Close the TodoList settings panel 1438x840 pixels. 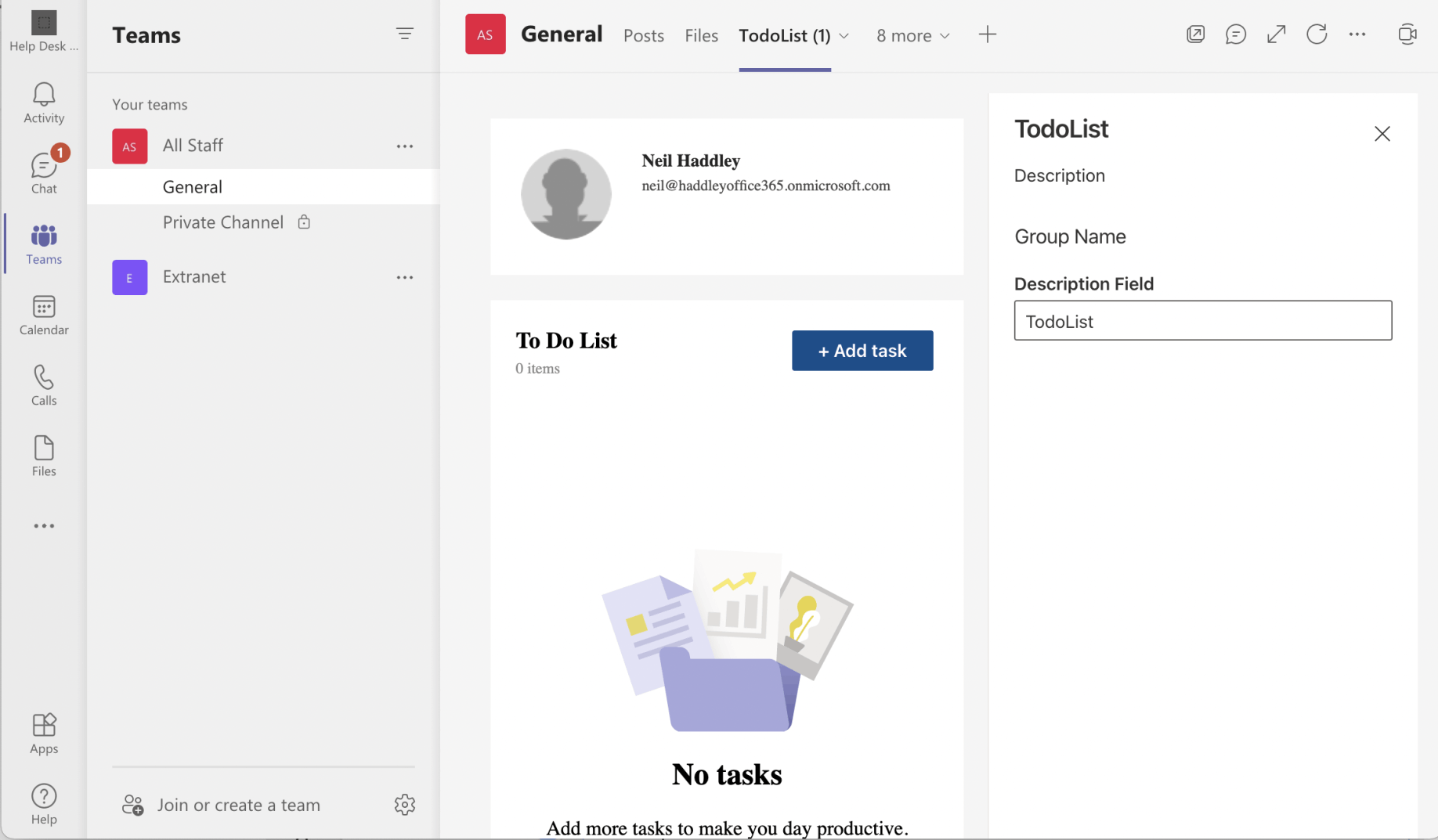1382,134
